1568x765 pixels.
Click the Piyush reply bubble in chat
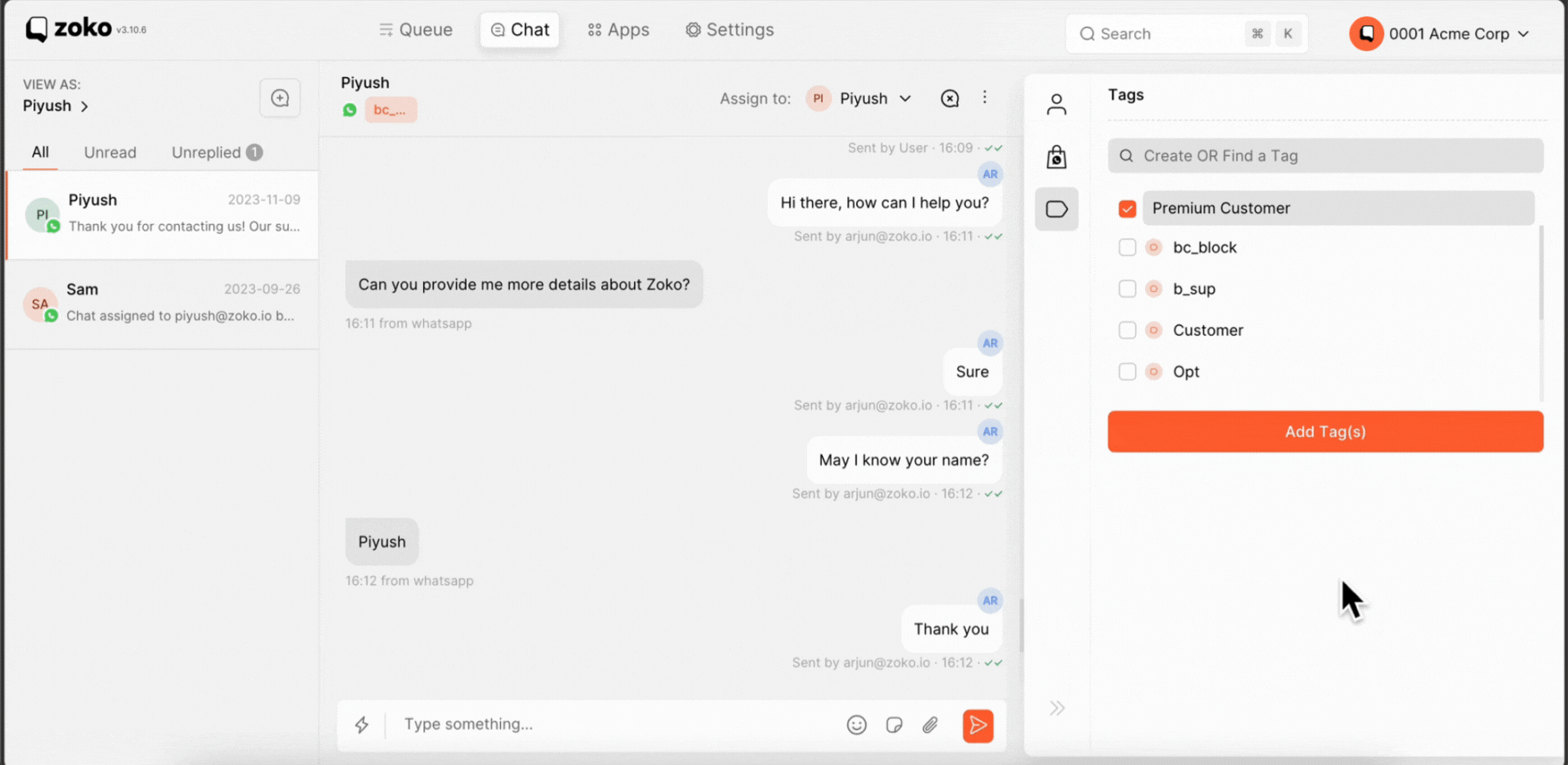pos(382,542)
